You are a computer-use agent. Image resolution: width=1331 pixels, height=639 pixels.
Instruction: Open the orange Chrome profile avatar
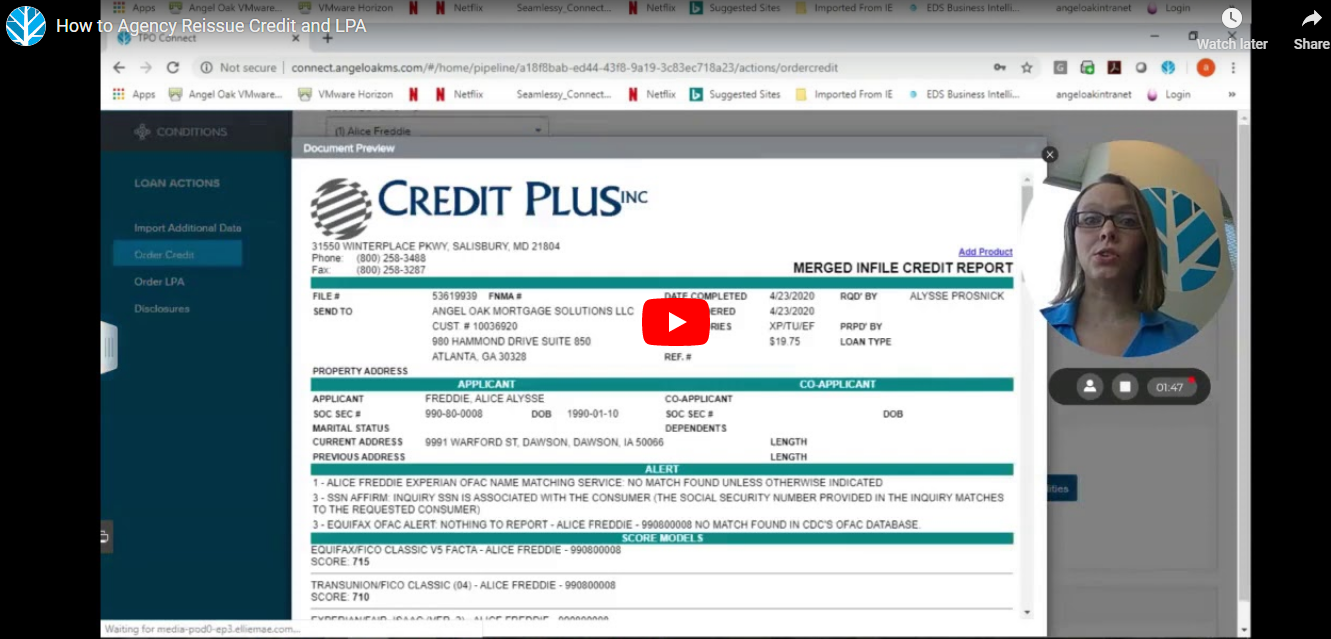1206,68
